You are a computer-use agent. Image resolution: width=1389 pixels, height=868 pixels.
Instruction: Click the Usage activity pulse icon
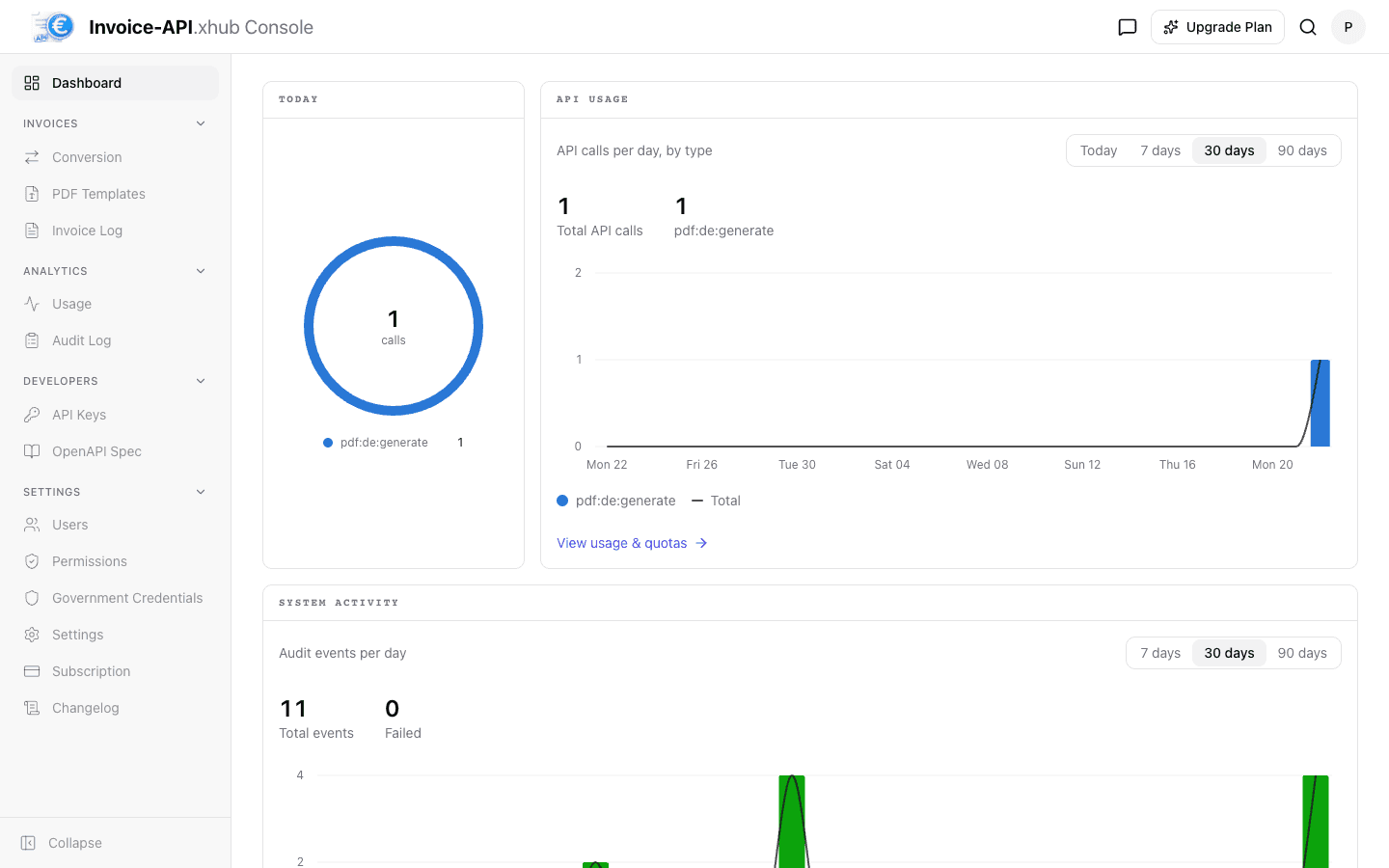pyautogui.click(x=32, y=304)
